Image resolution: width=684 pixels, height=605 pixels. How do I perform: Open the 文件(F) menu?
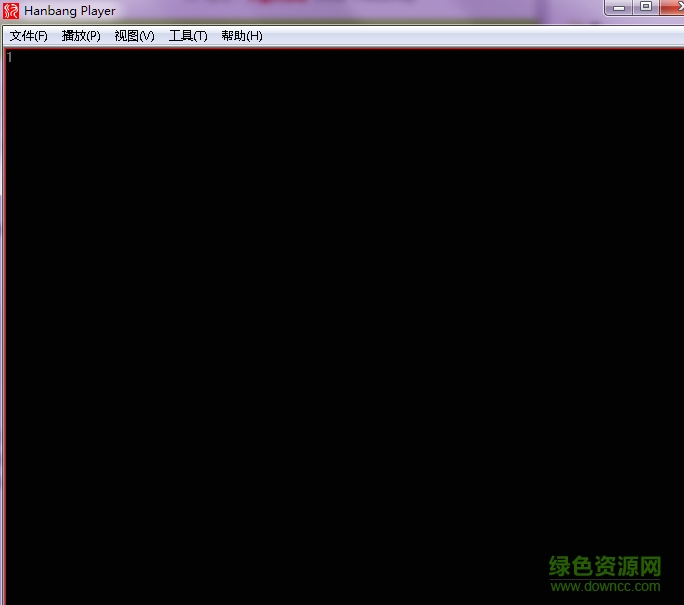point(29,36)
